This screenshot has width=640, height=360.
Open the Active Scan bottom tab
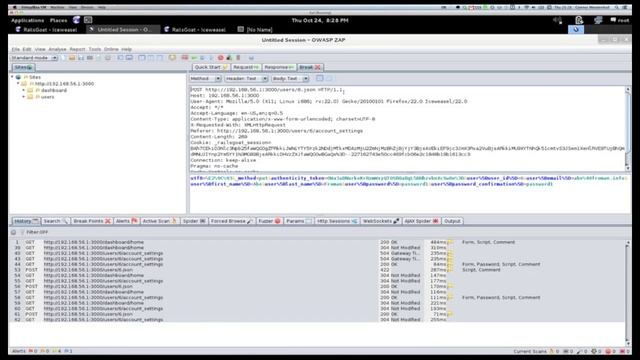[x=159, y=221]
